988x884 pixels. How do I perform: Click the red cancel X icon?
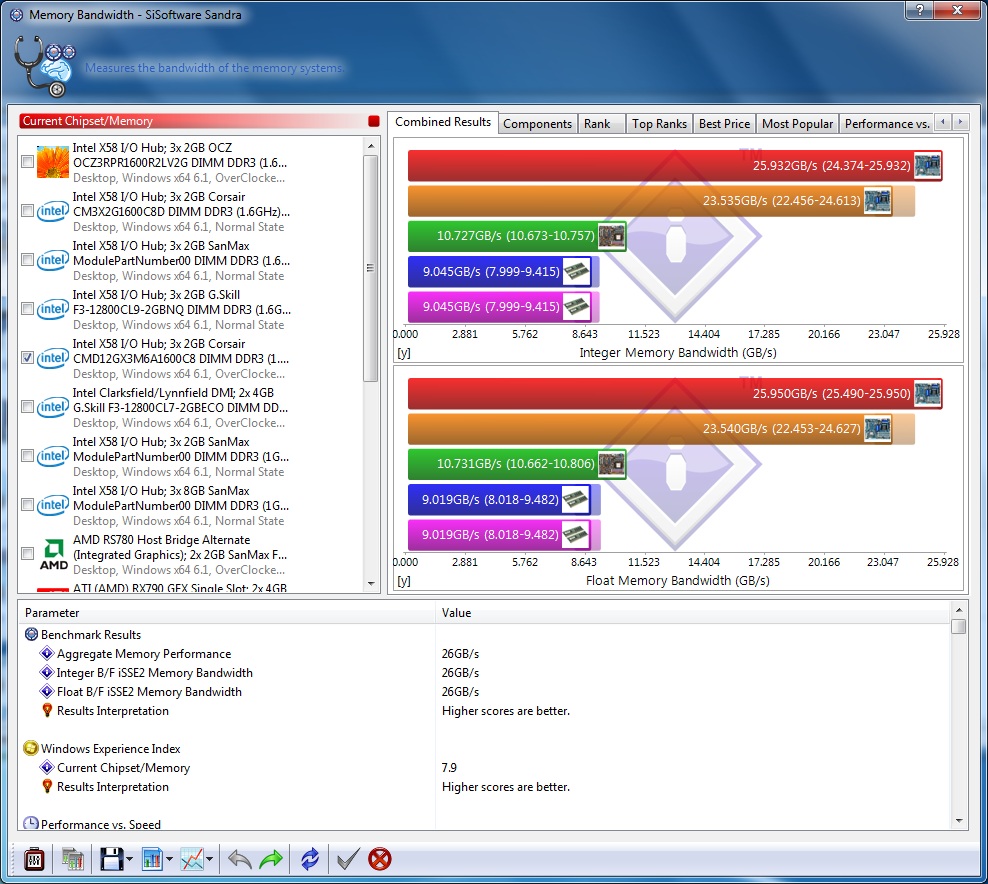tap(380, 859)
